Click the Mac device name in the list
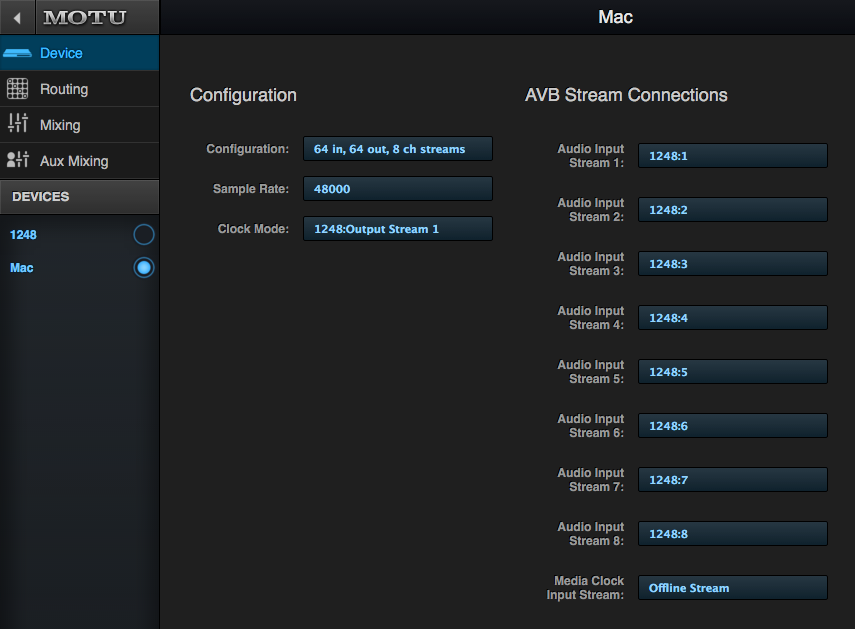Screen dimensions: 855x629 pyautogui.click(x=22, y=268)
